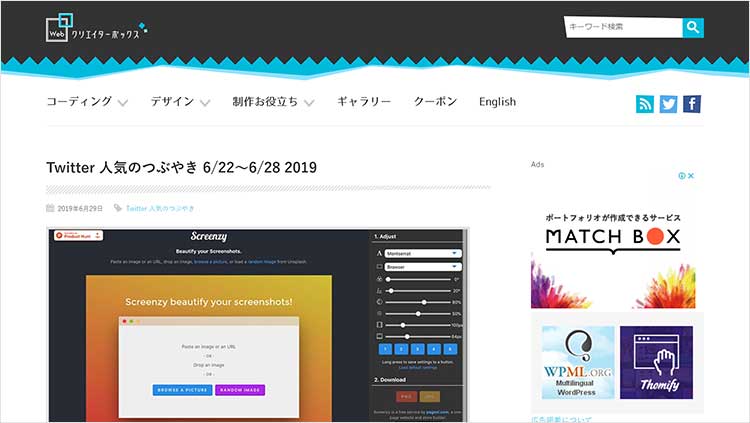Open the WPML.org Multilingual WordPress ad
Screen dimensions: 750x423
578,362
